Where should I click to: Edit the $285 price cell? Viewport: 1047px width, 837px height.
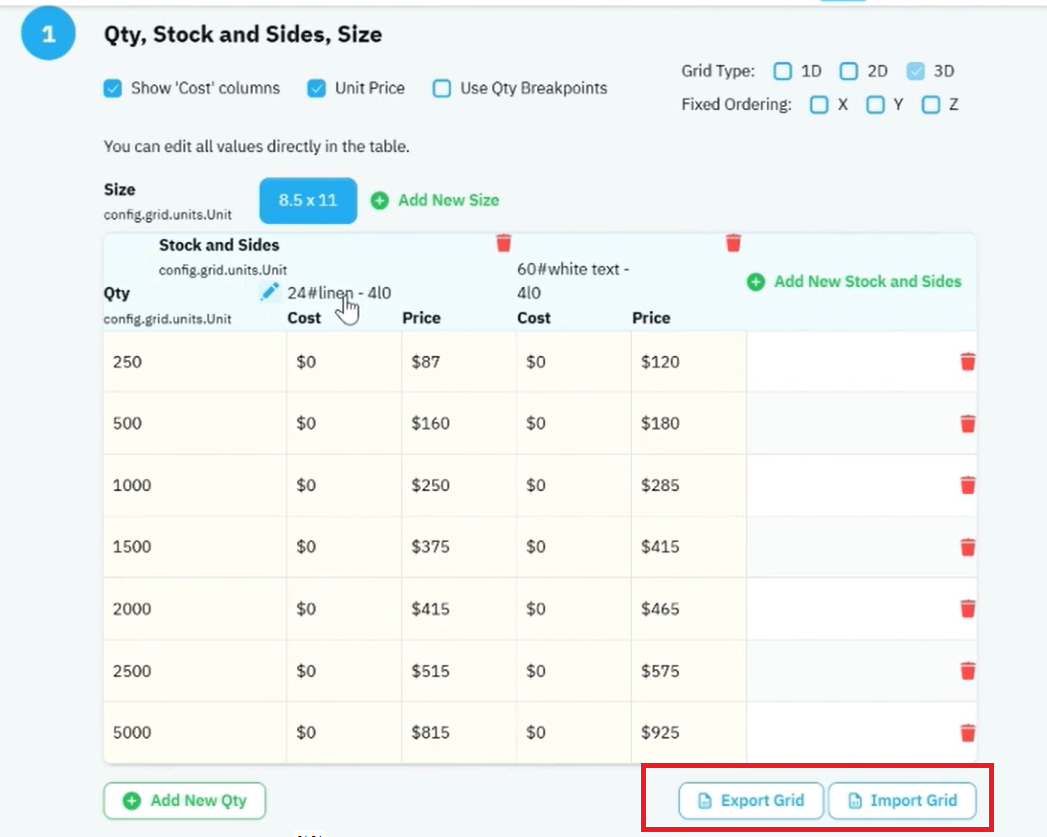[x=688, y=485]
